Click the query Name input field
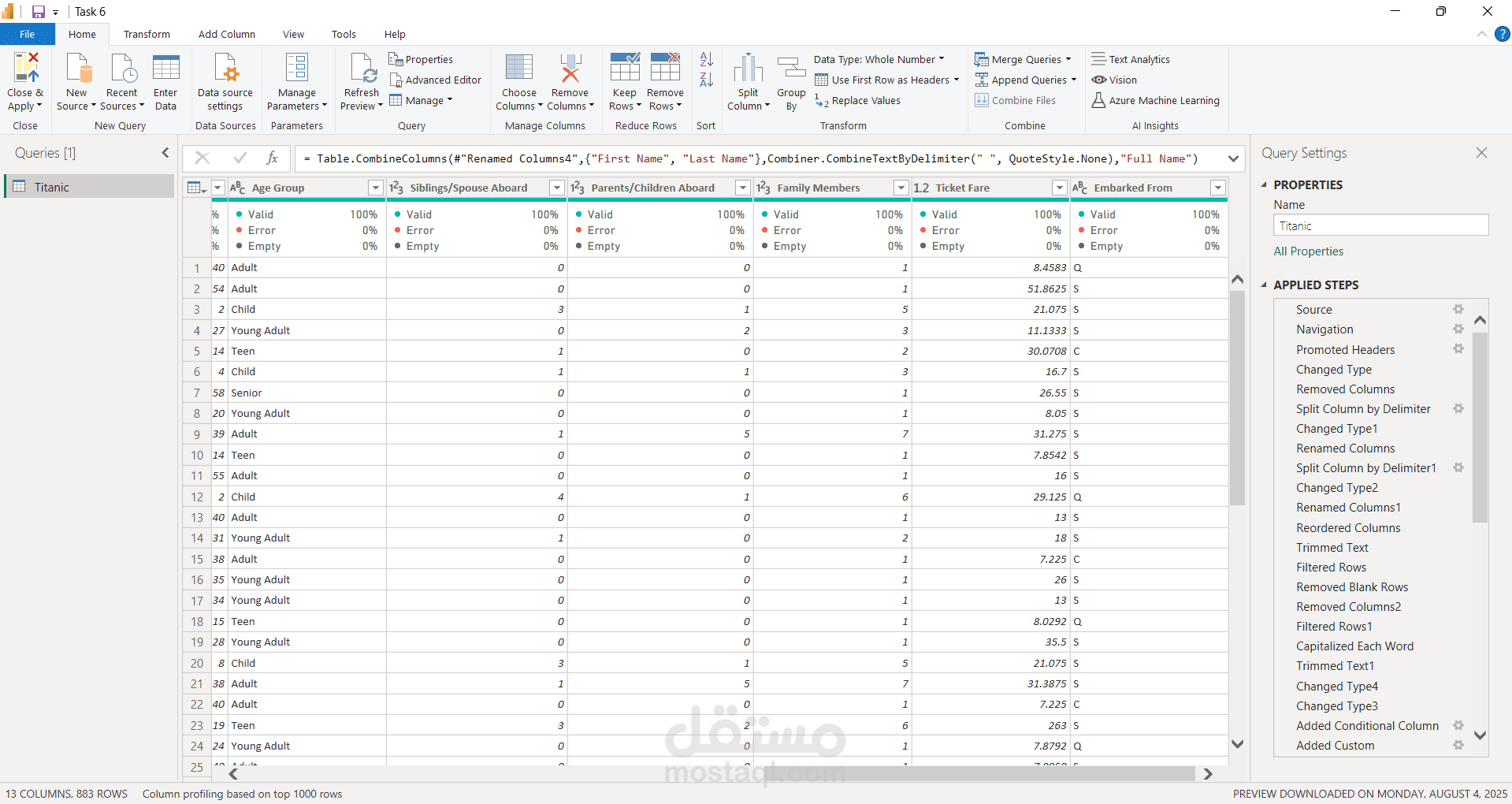 (x=1380, y=226)
